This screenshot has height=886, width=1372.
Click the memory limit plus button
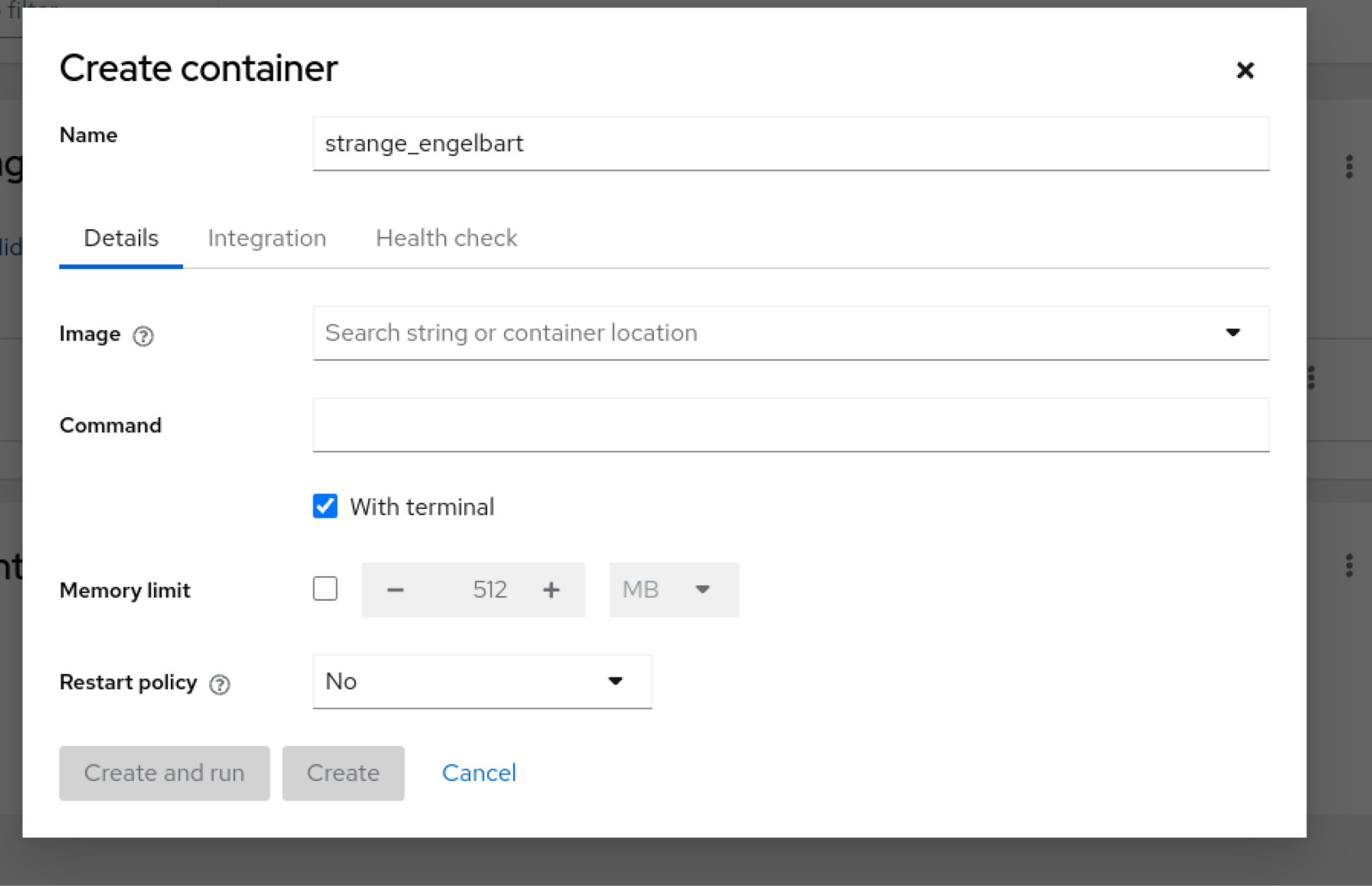point(551,590)
